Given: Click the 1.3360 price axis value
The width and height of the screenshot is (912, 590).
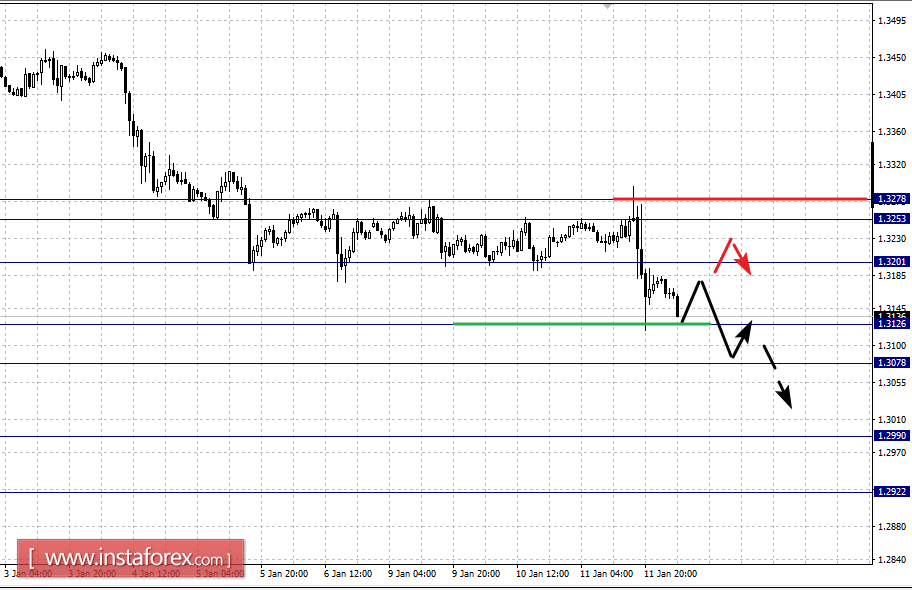Looking at the screenshot, I should click(x=892, y=132).
